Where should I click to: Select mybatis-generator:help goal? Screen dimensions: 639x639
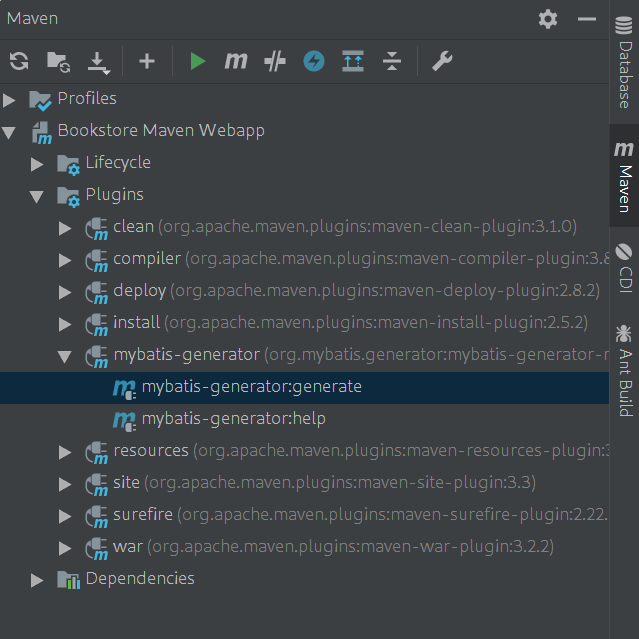click(x=304, y=420)
